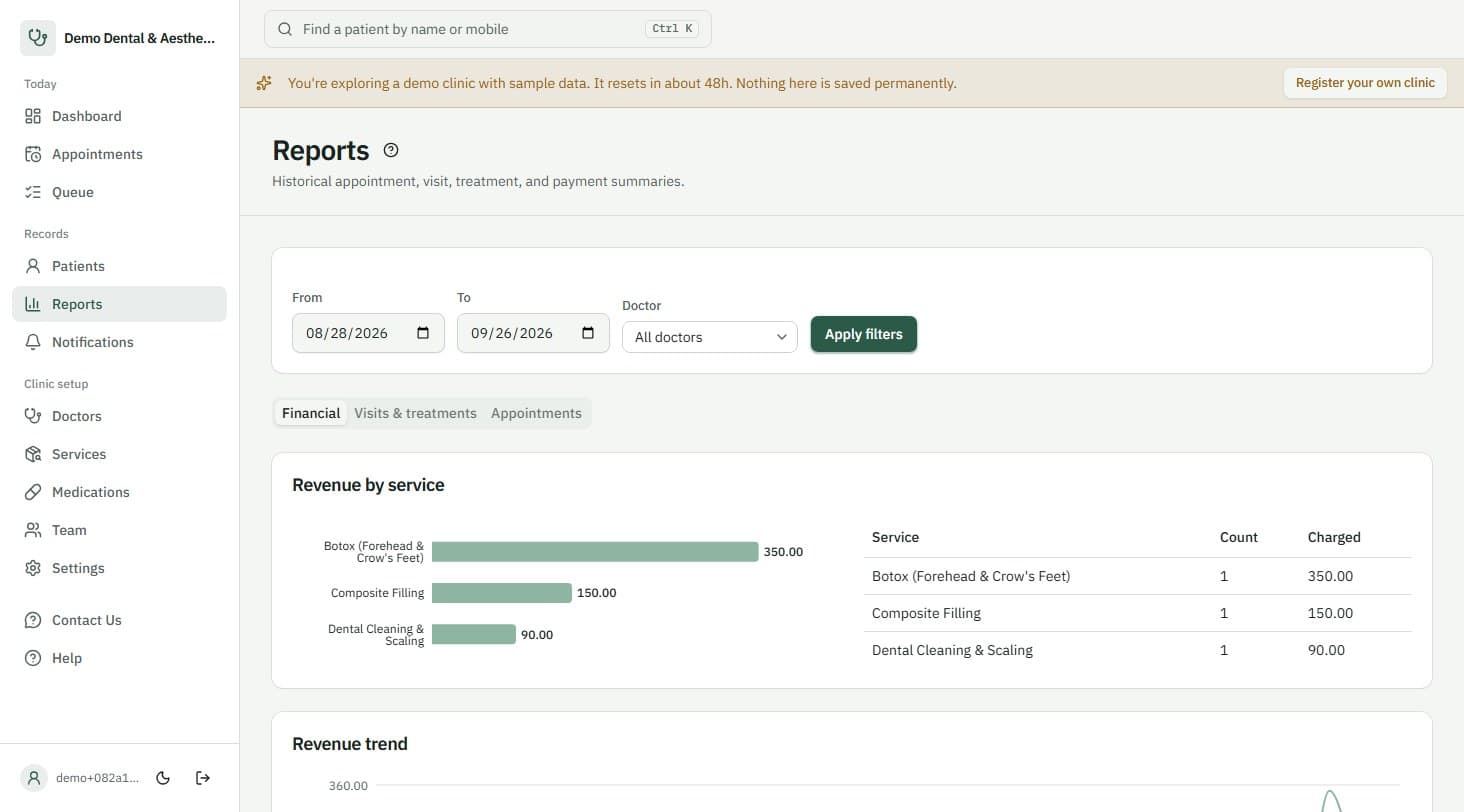The width and height of the screenshot is (1464, 812).
Task: Click the Contact Us question icon
Action: (33, 620)
